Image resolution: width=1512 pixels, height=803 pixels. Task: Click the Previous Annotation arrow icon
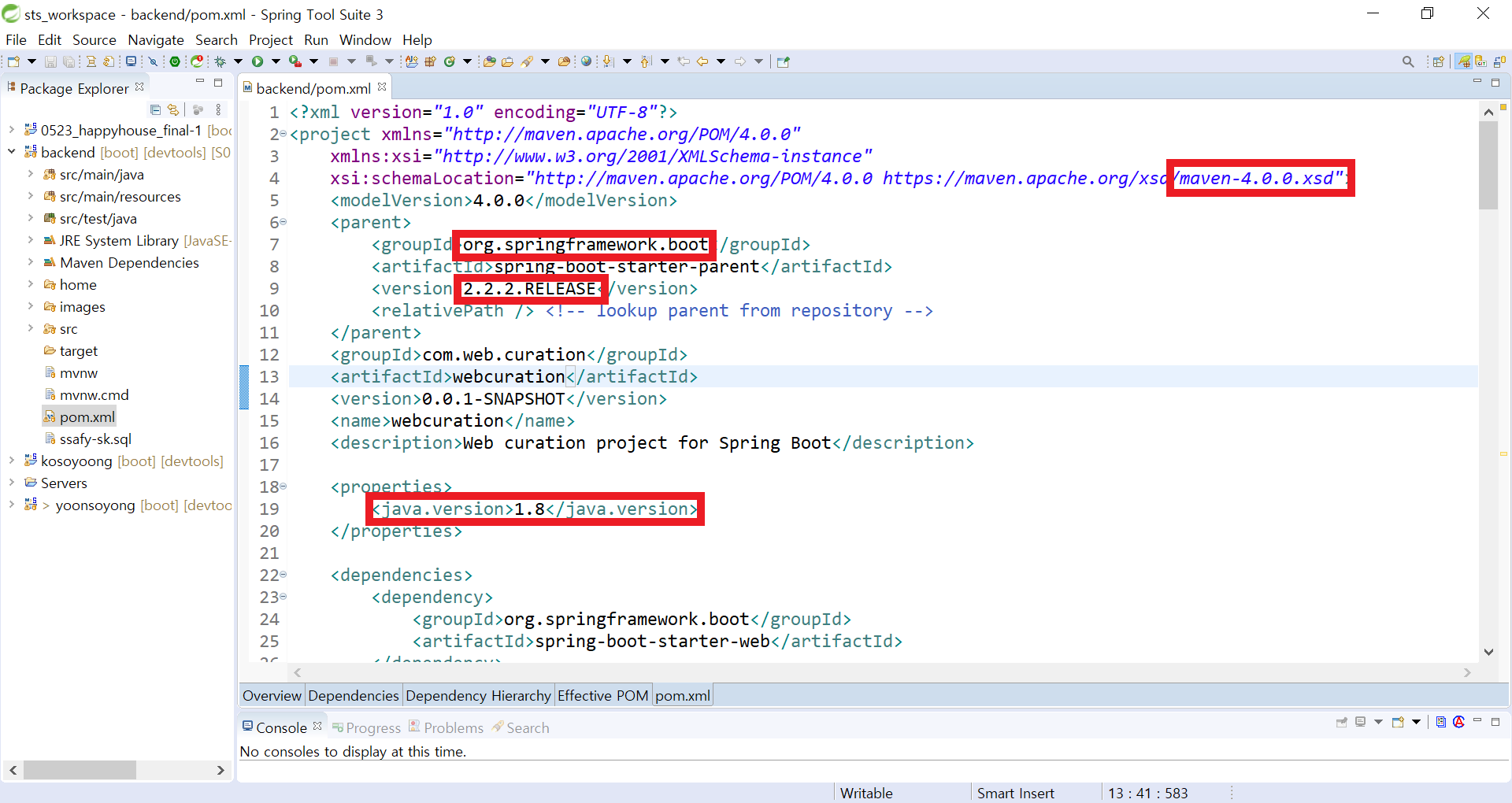click(x=646, y=61)
